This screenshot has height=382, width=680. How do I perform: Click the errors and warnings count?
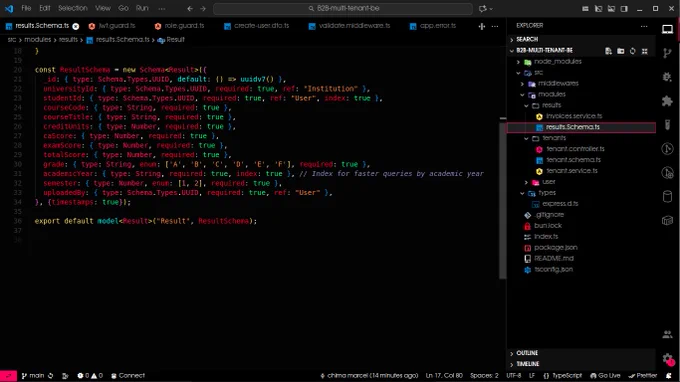point(90,375)
